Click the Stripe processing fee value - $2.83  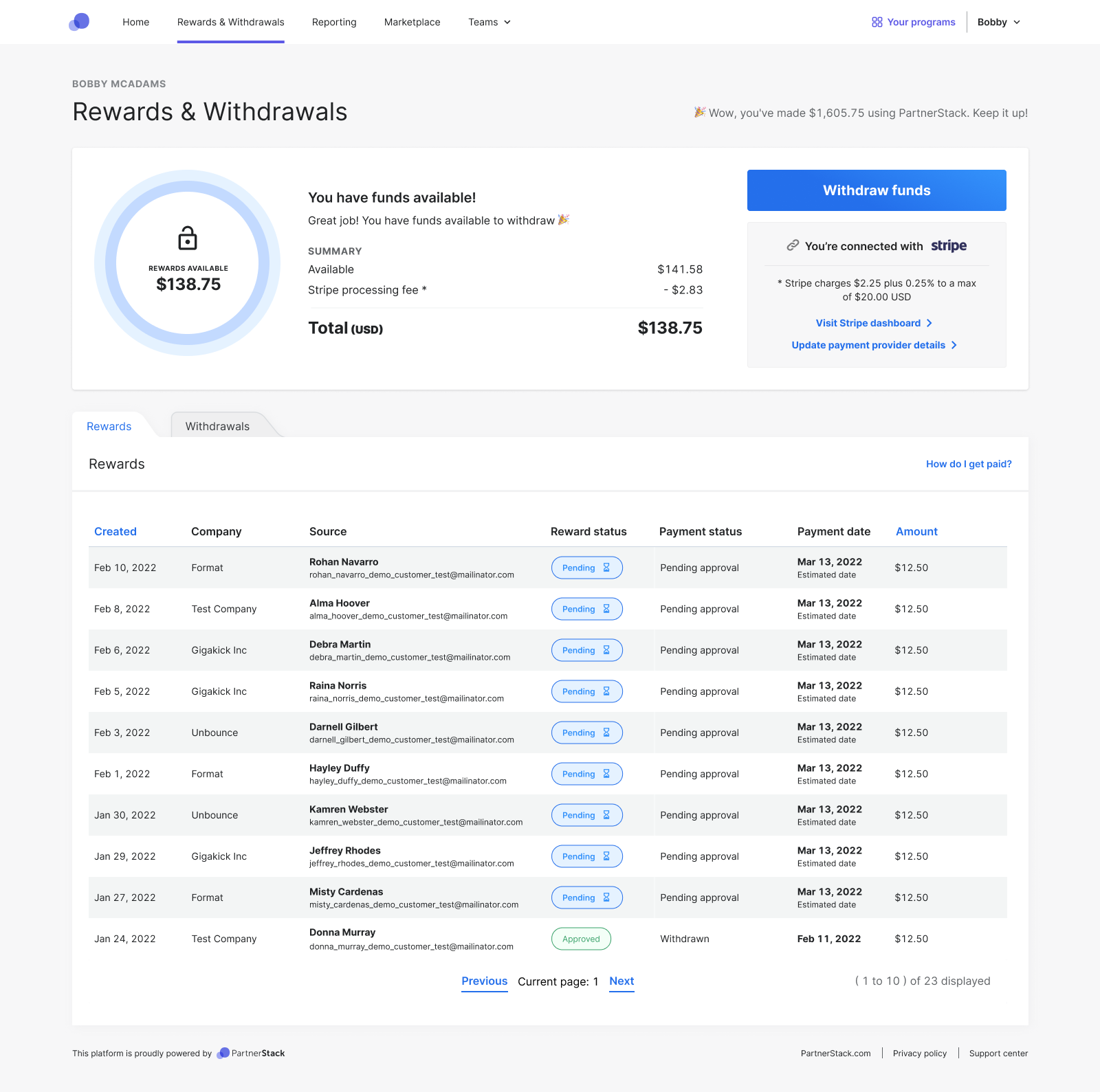[683, 290]
